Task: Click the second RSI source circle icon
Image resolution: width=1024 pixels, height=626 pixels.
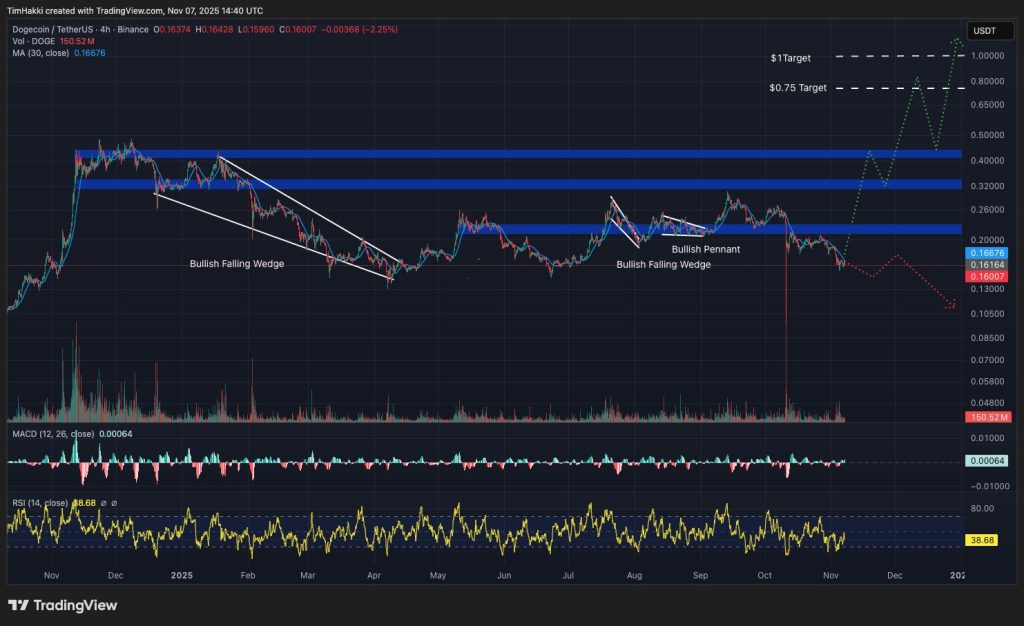Action: click(115, 503)
